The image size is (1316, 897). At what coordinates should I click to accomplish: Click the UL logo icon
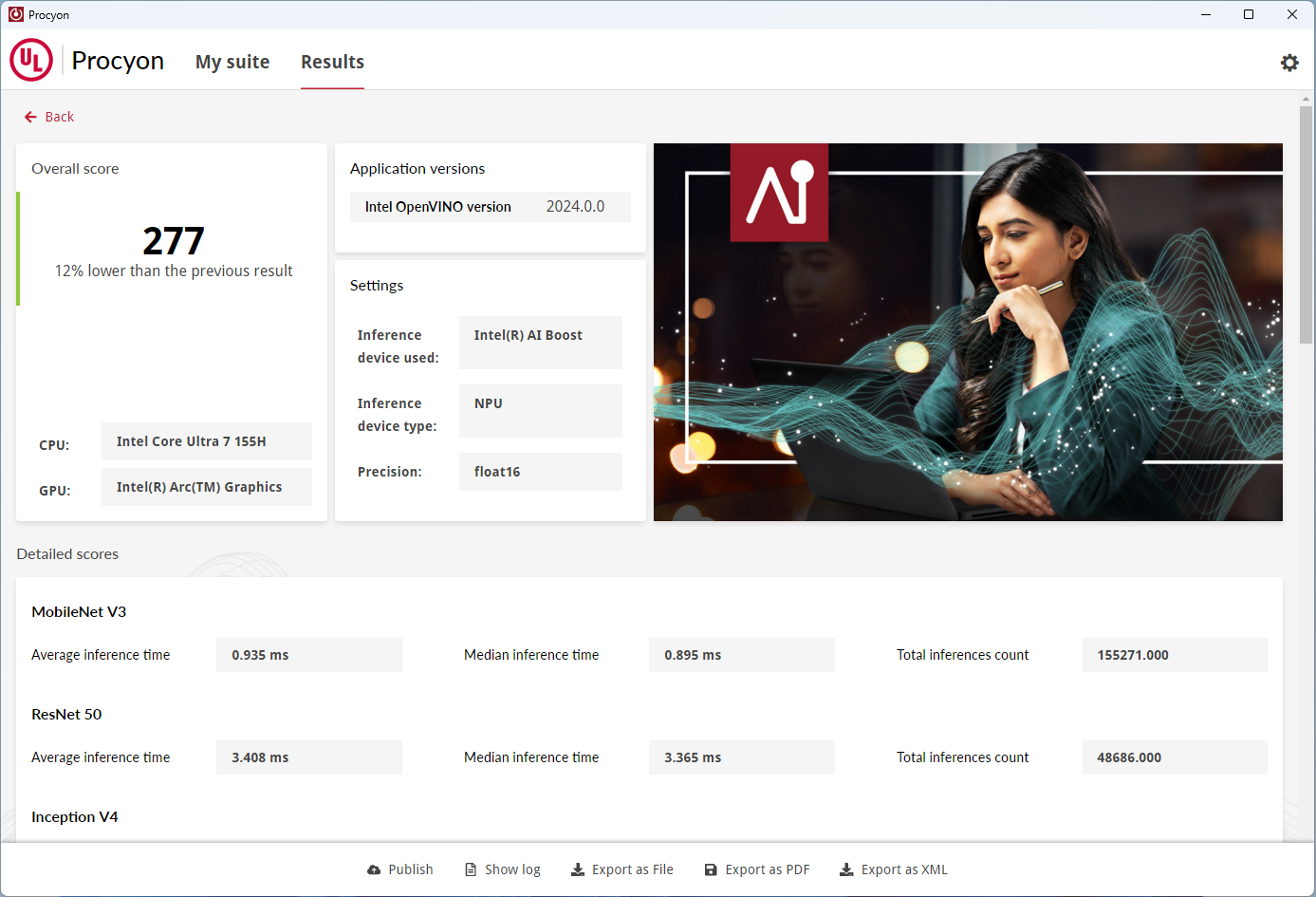click(x=30, y=61)
